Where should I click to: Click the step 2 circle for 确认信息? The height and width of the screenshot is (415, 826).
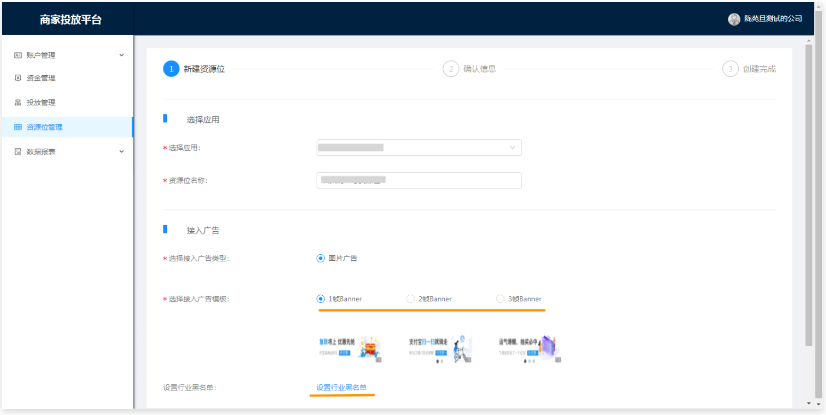tap(452, 68)
